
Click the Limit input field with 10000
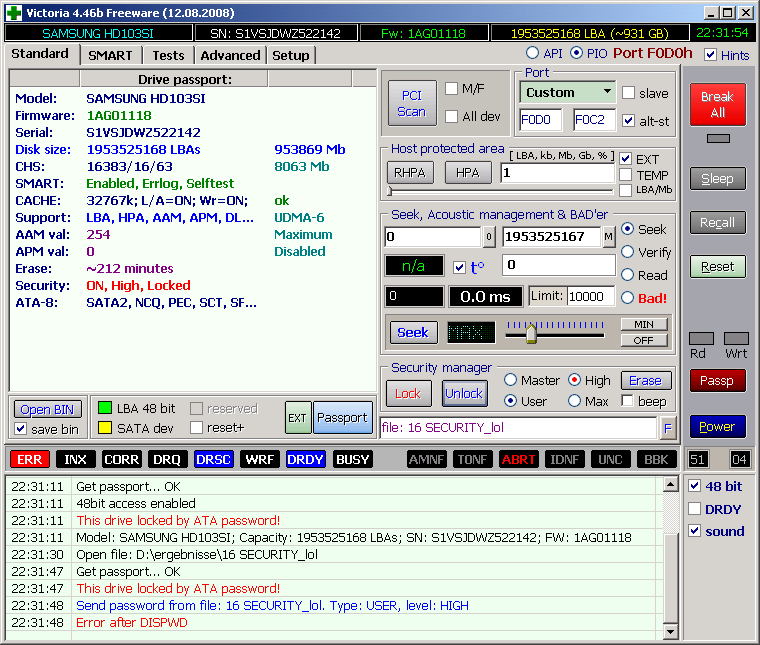(x=590, y=296)
